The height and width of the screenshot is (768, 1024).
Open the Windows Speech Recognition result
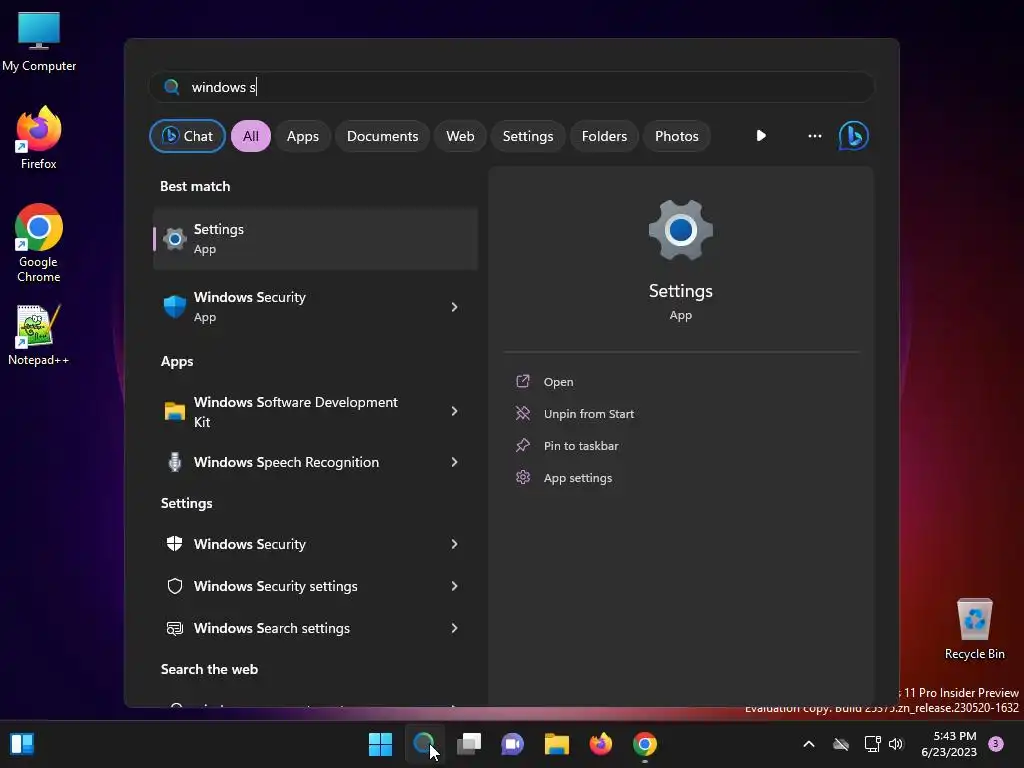point(315,462)
